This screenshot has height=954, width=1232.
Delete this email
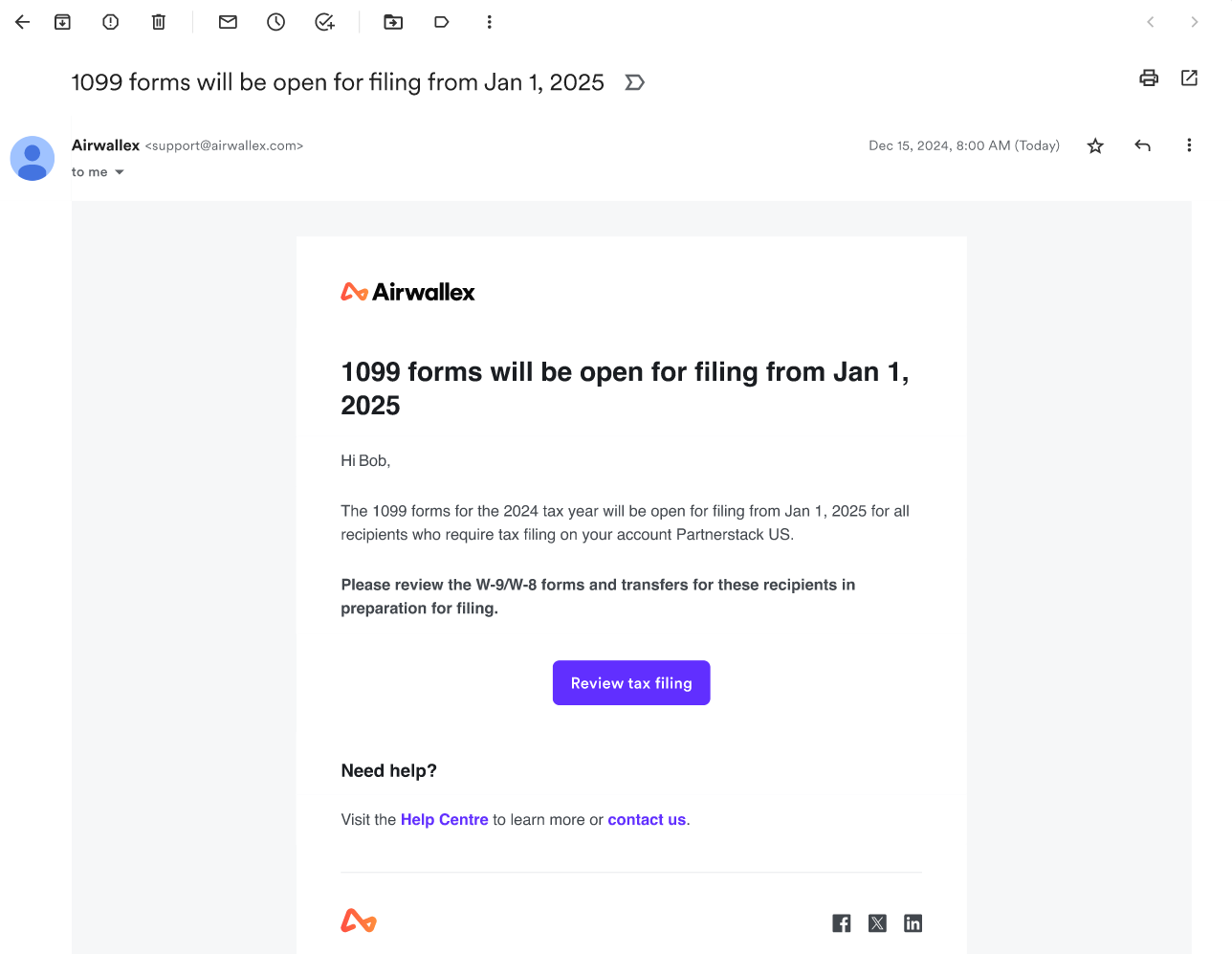[x=158, y=21]
